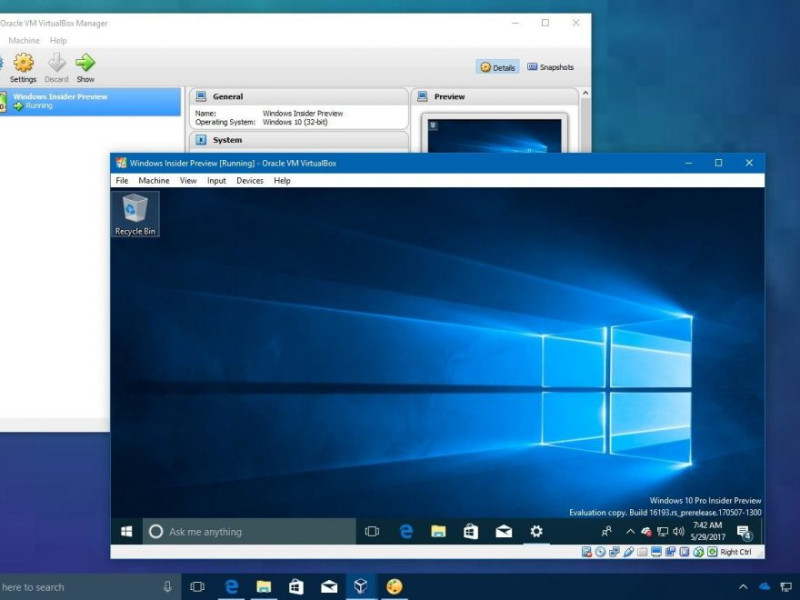
Task: Select Recycle Bin on guest desktop
Action: click(x=135, y=214)
